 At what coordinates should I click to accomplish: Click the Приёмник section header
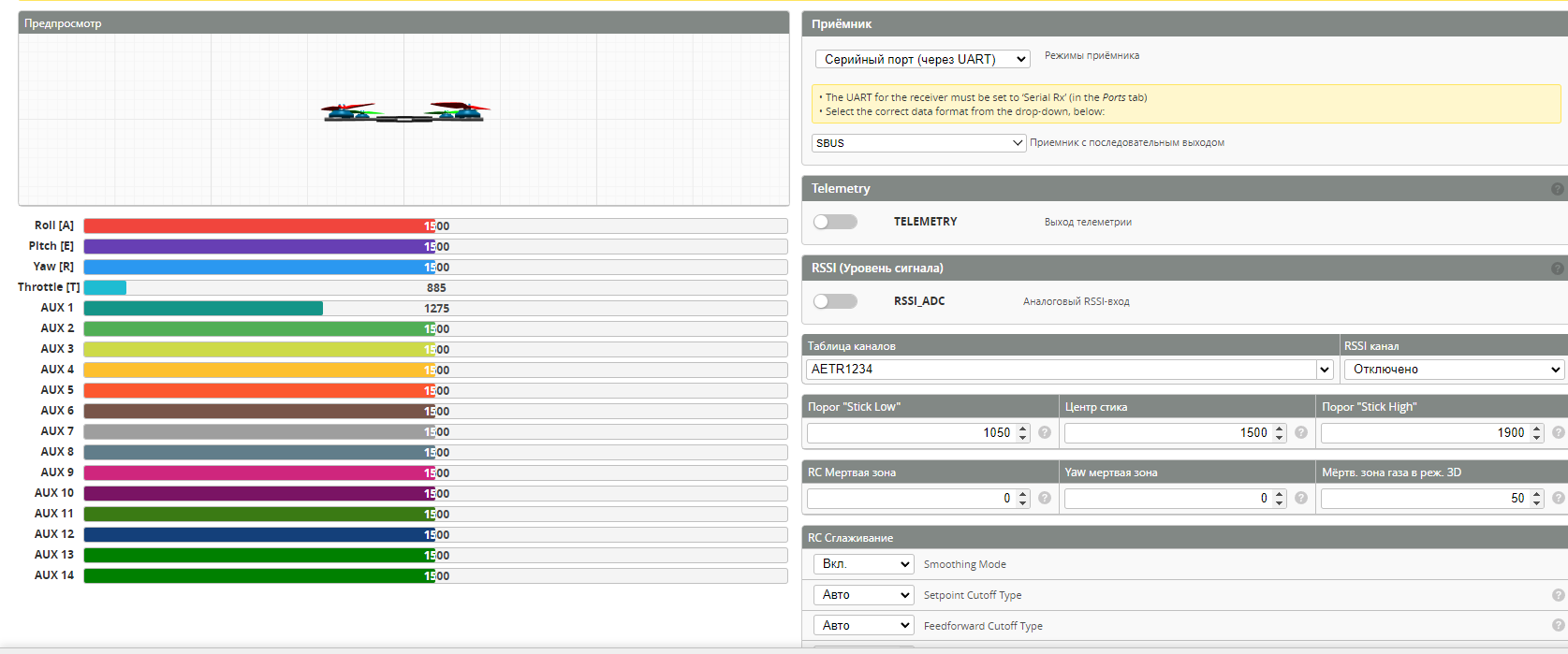(x=1185, y=23)
